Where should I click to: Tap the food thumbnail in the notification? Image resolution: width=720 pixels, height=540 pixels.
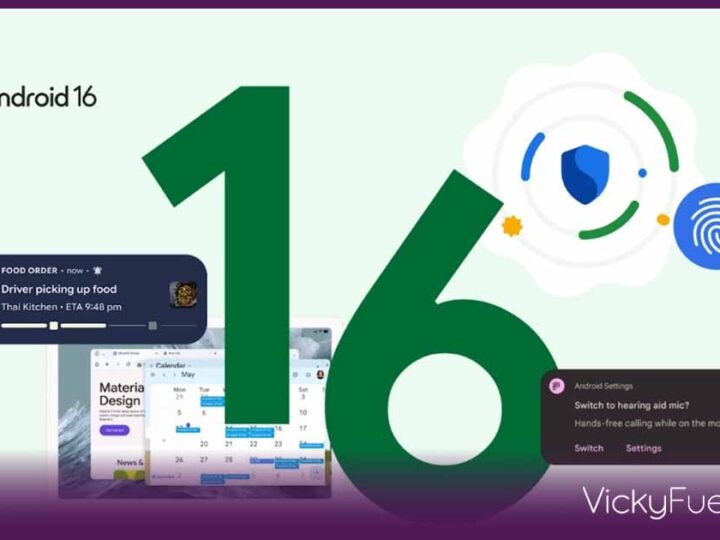tap(183, 294)
